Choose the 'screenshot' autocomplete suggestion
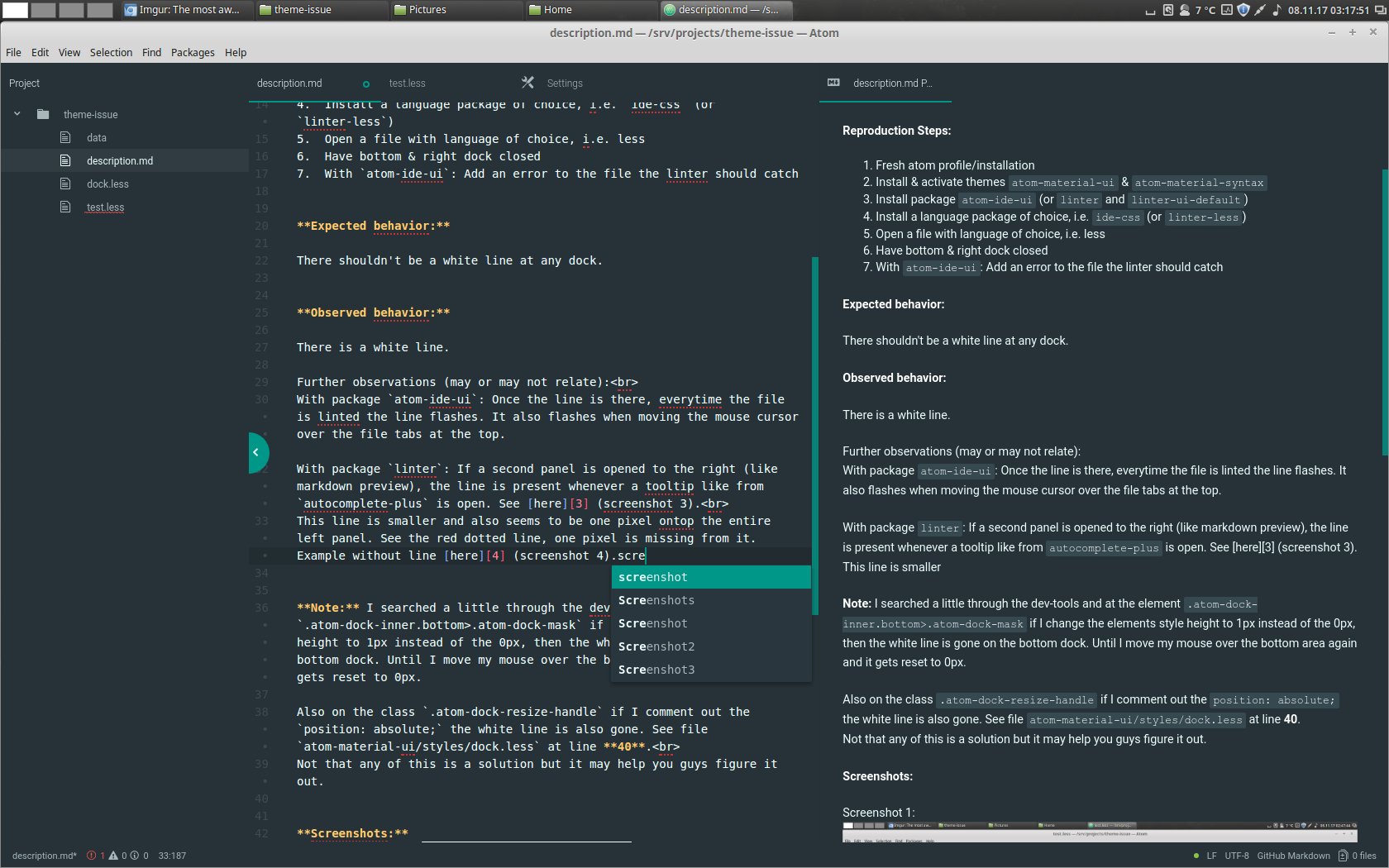The width and height of the screenshot is (1389, 868). click(x=711, y=577)
